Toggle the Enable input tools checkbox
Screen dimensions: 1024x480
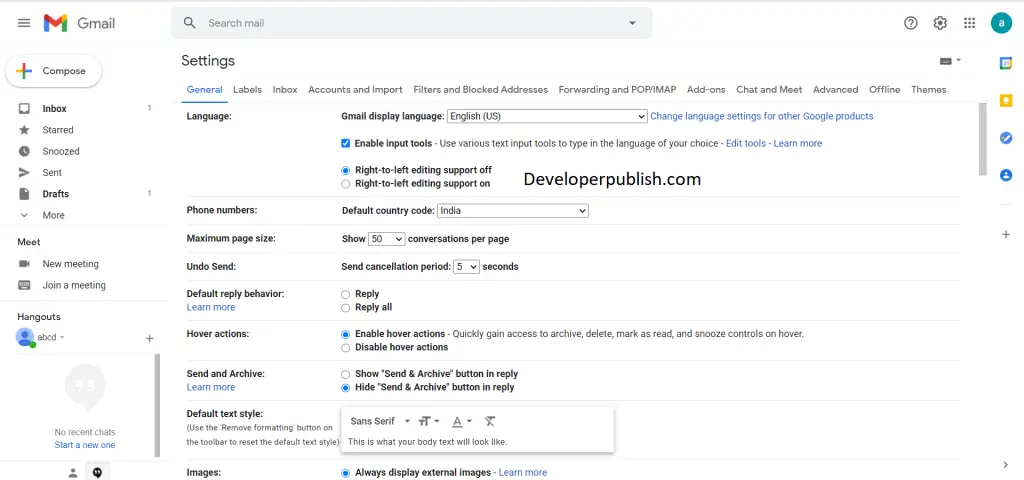(345, 143)
